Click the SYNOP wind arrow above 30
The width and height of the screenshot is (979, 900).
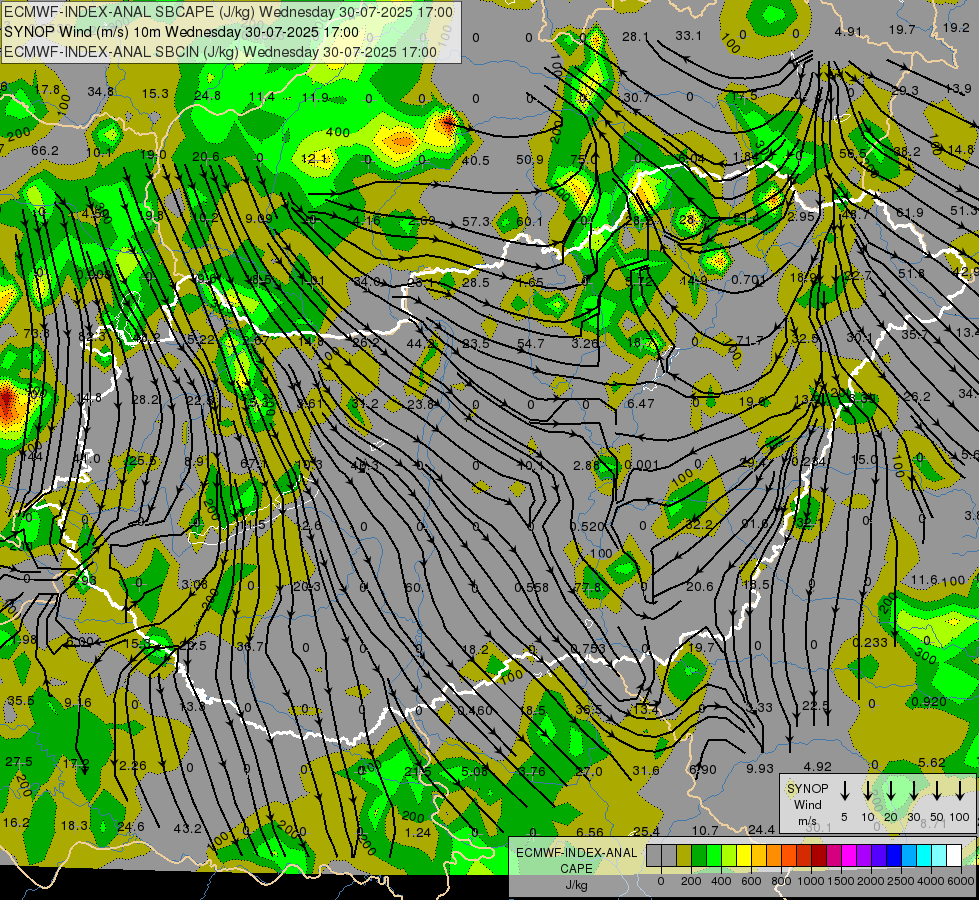pyautogui.click(x=913, y=791)
